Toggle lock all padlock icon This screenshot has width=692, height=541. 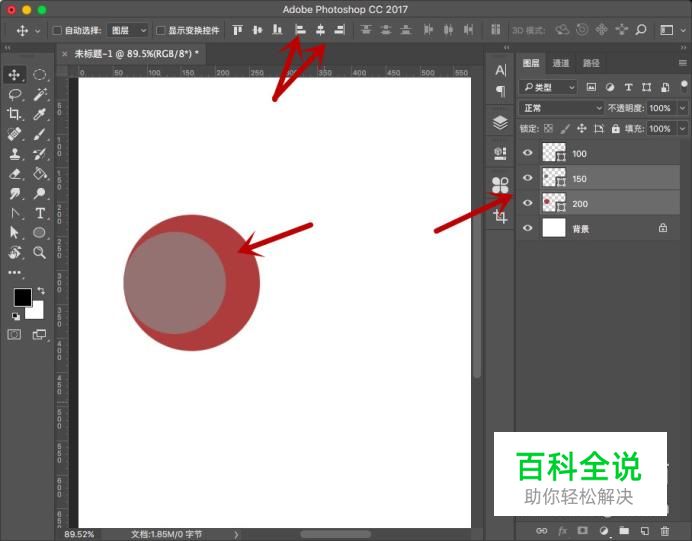tap(615, 129)
